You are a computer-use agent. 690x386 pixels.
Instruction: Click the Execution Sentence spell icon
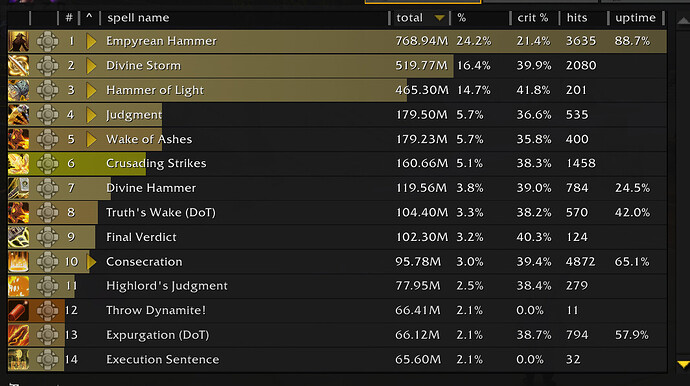18,360
